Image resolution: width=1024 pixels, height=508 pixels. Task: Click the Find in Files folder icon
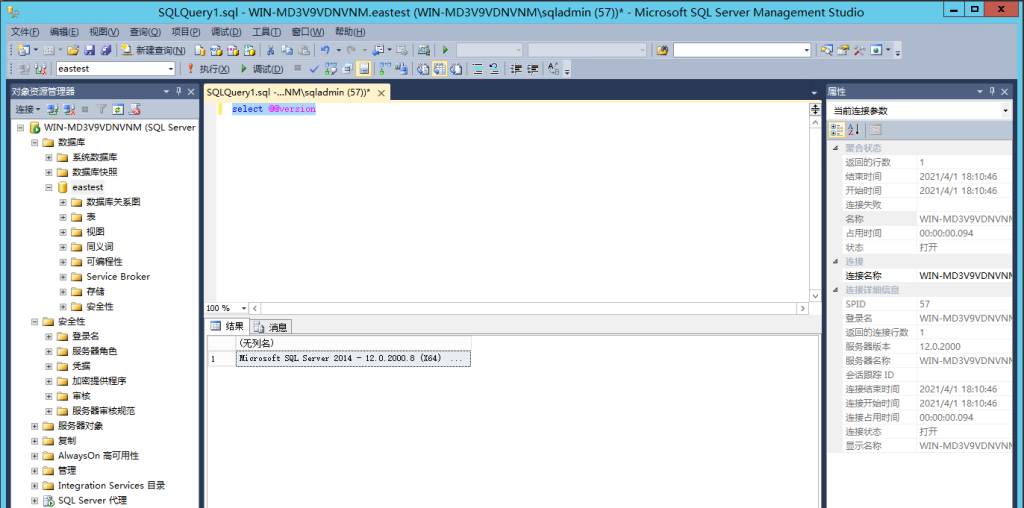click(662, 50)
